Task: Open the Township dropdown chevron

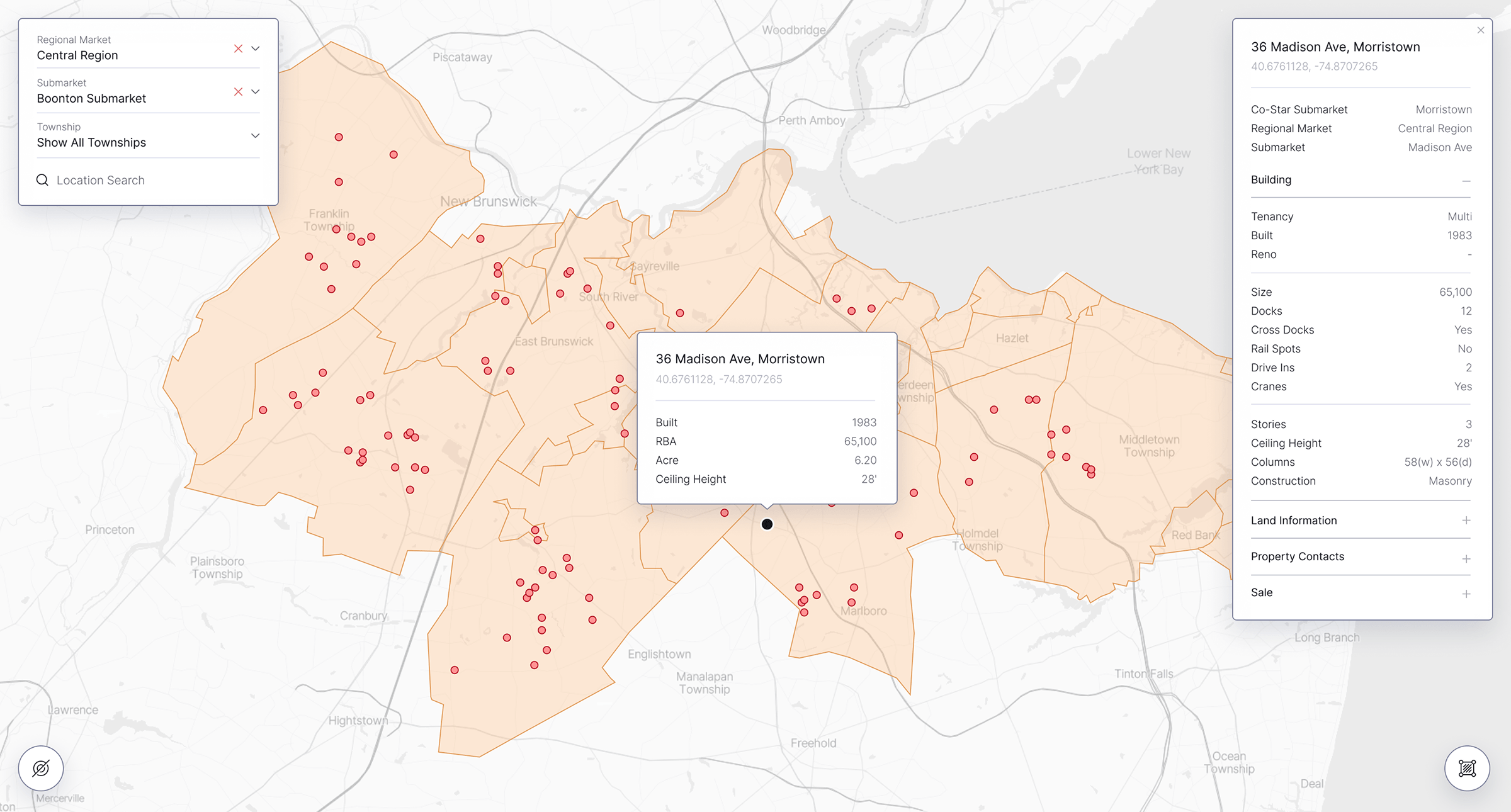Action: point(256,136)
